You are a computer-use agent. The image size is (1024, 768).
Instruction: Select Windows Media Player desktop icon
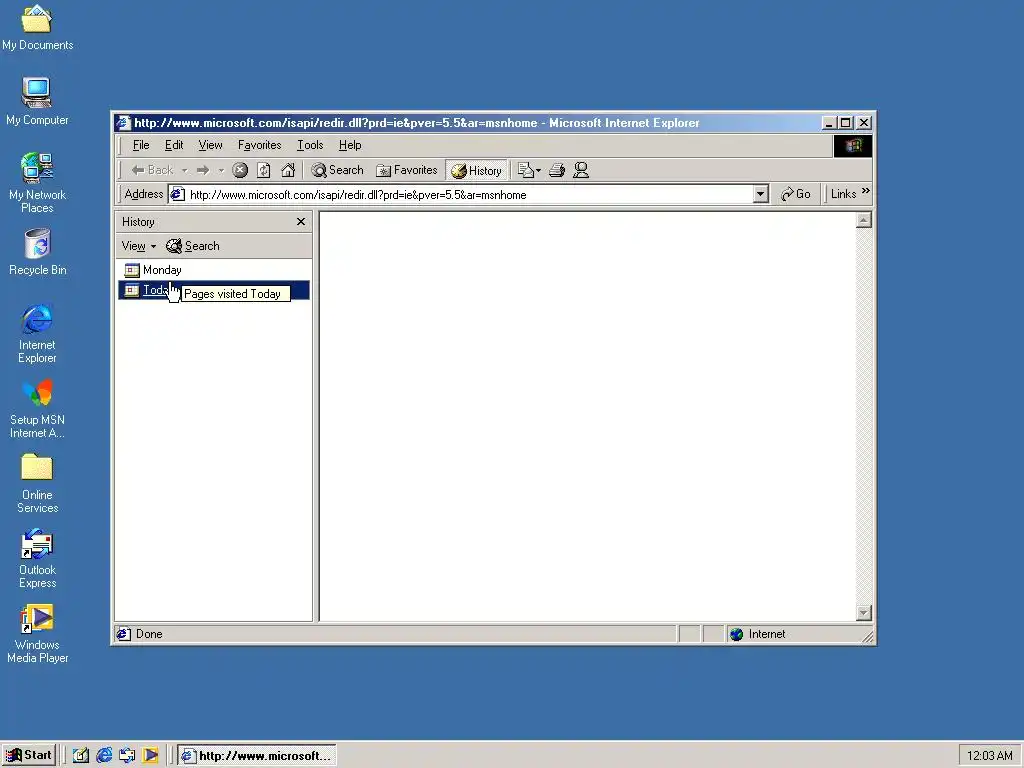[x=37, y=633]
